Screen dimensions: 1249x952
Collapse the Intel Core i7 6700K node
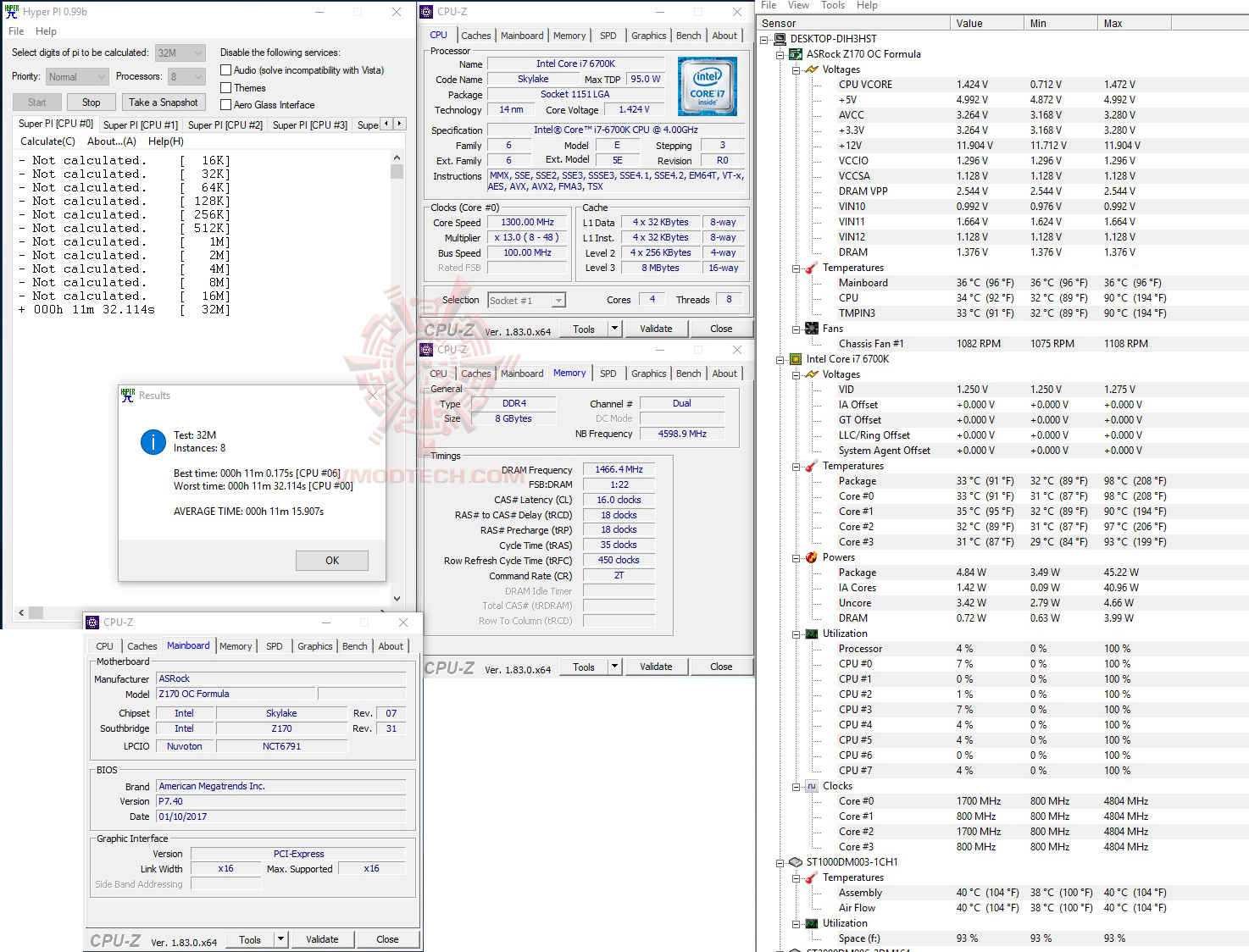tap(780, 359)
